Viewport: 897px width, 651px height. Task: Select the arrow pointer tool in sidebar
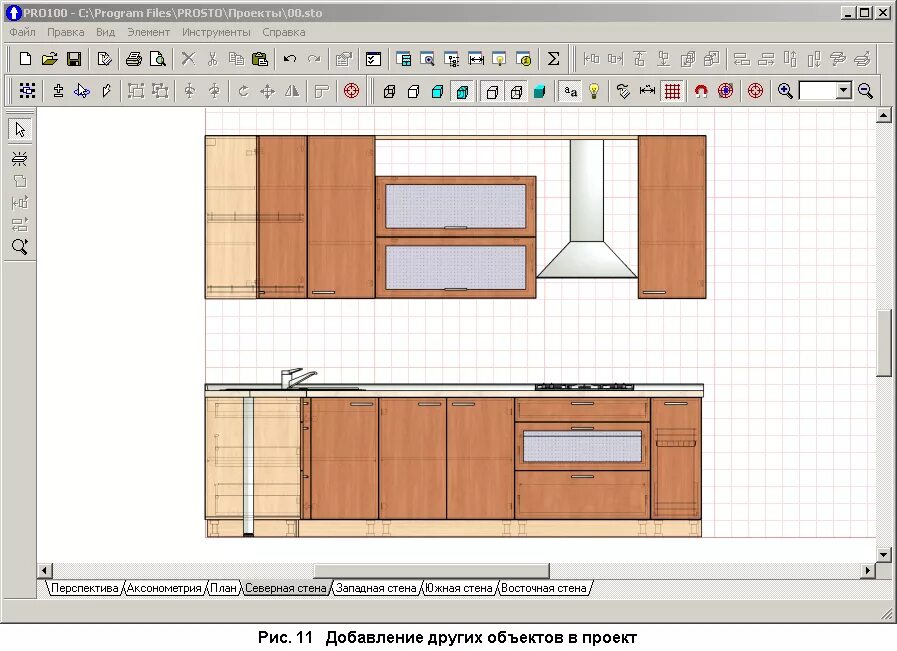point(20,129)
